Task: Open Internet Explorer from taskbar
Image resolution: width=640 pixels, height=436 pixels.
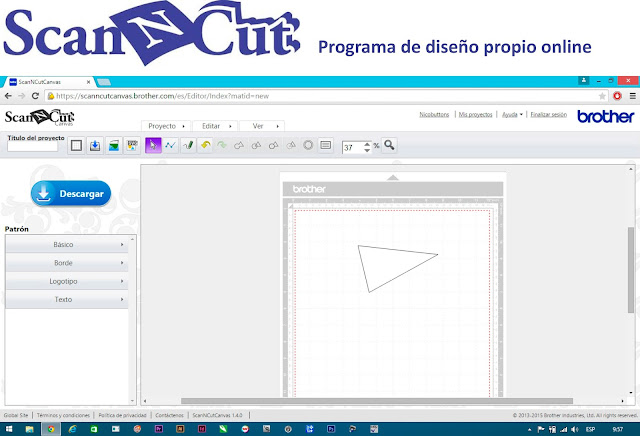Action: [x=73, y=429]
